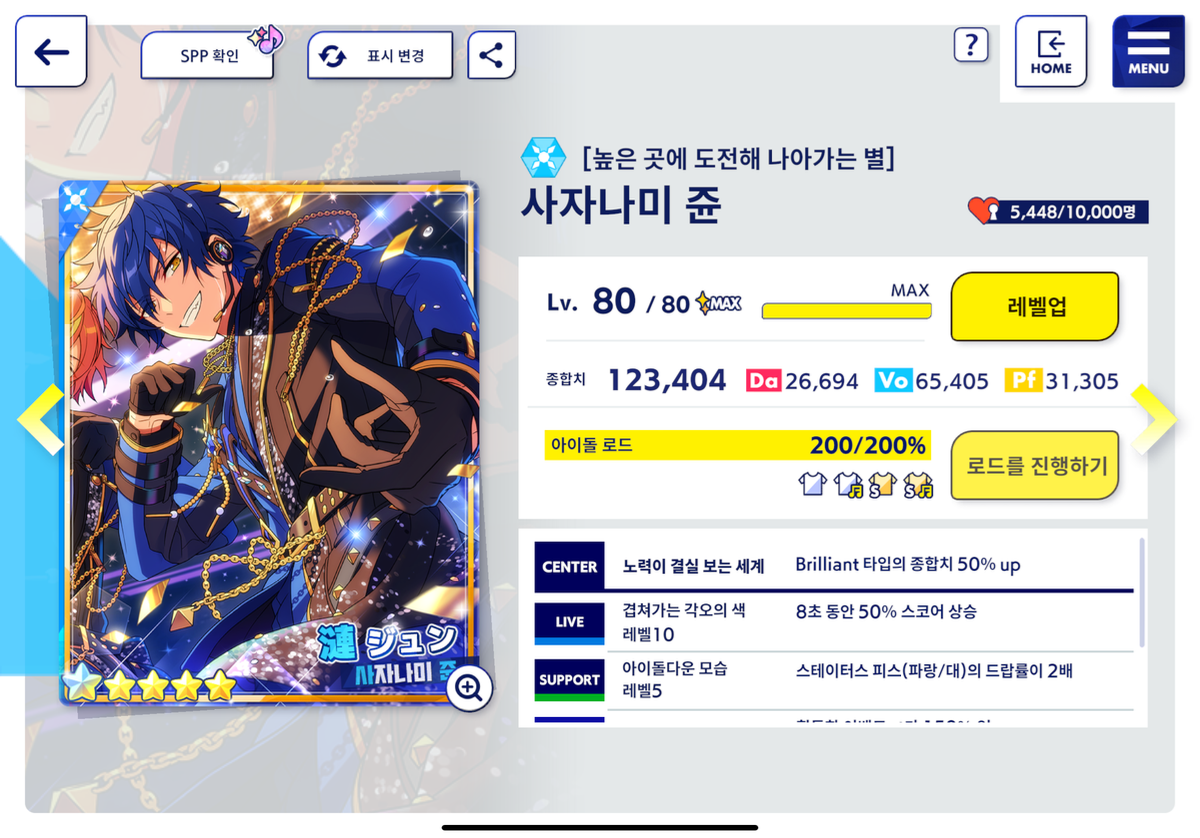Image resolution: width=1200 pixels, height=838 pixels.
Task: Open the question mark help icon
Action: (971, 44)
